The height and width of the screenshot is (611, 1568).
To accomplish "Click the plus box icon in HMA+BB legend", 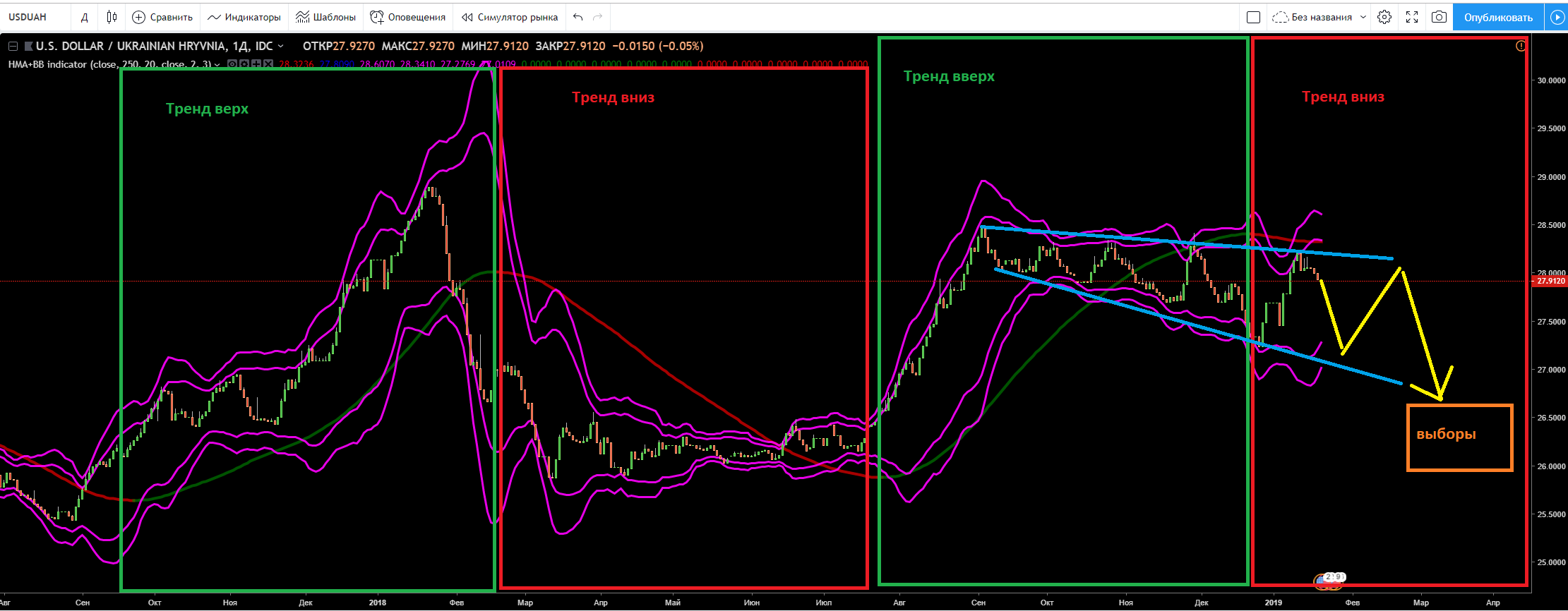I will coord(256,64).
